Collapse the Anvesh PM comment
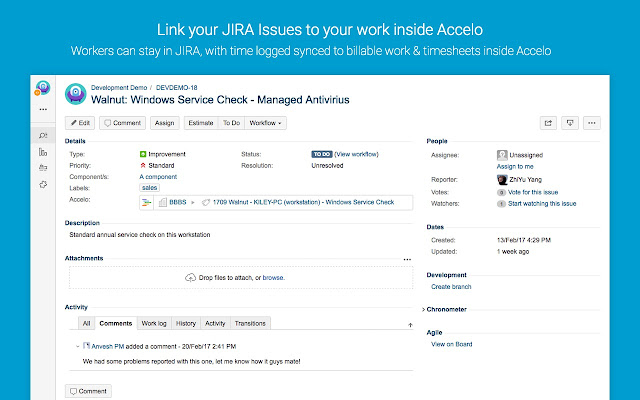 pos(78,347)
